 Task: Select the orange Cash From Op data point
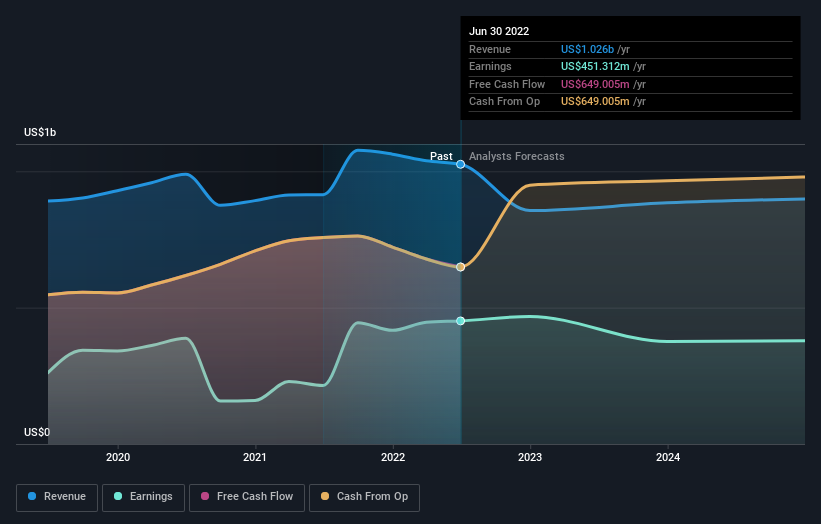pyautogui.click(x=460, y=267)
